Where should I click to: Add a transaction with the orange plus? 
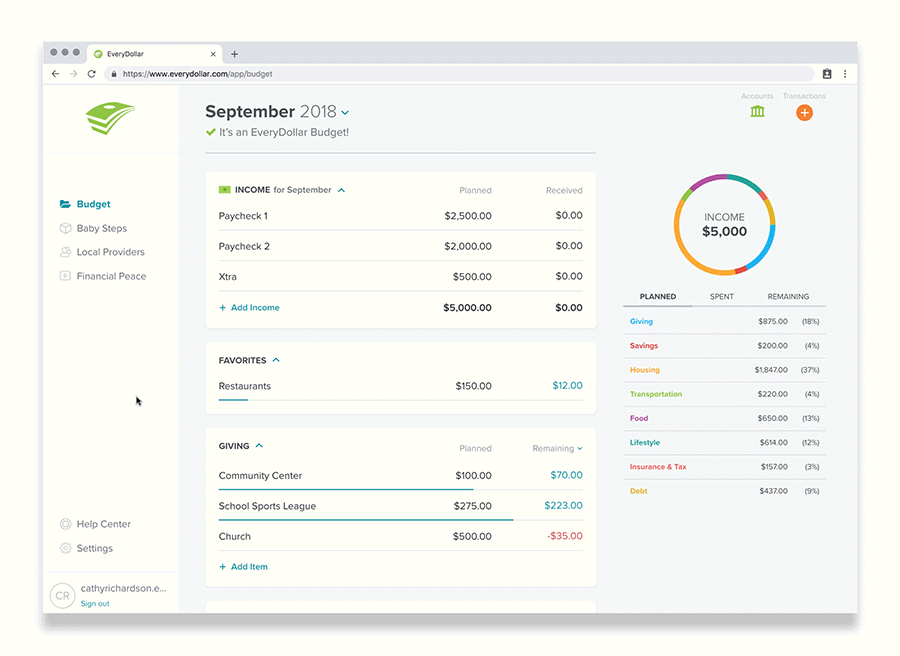[x=804, y=112]
